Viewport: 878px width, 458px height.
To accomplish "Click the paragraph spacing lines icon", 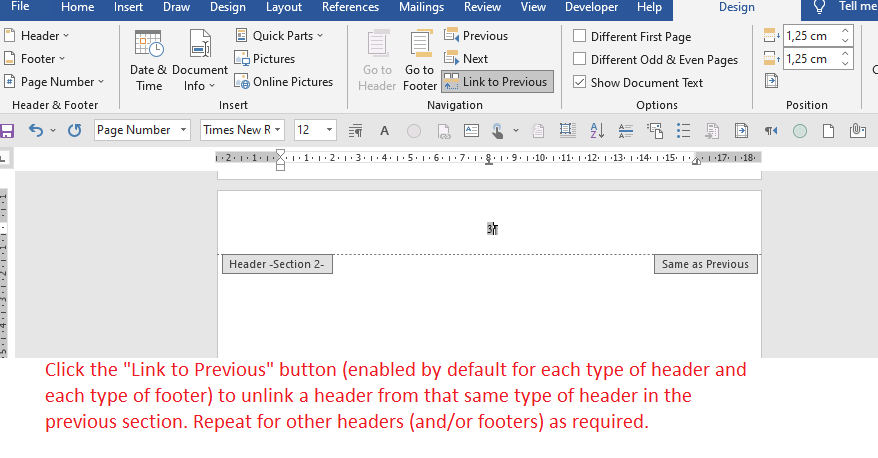I will [625, 131].
